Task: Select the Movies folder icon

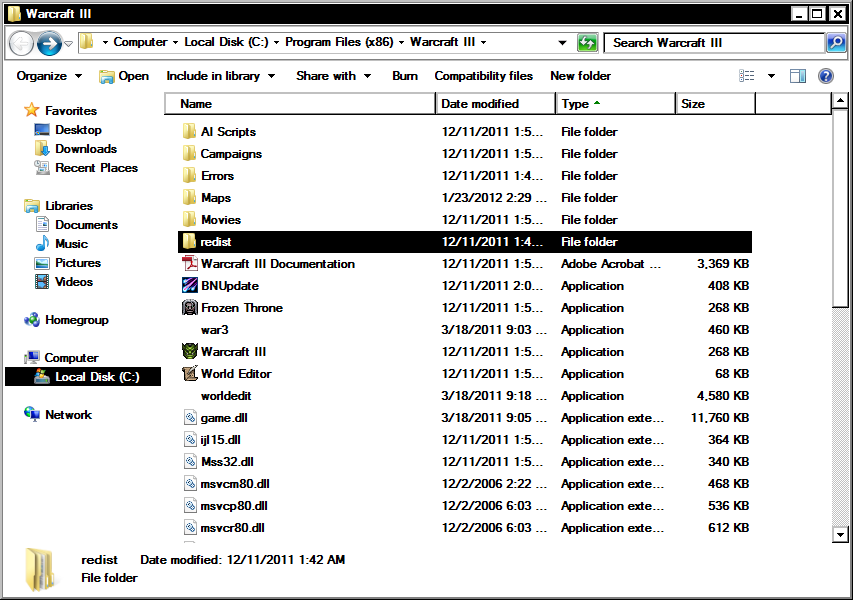Action: pos(189,219)
